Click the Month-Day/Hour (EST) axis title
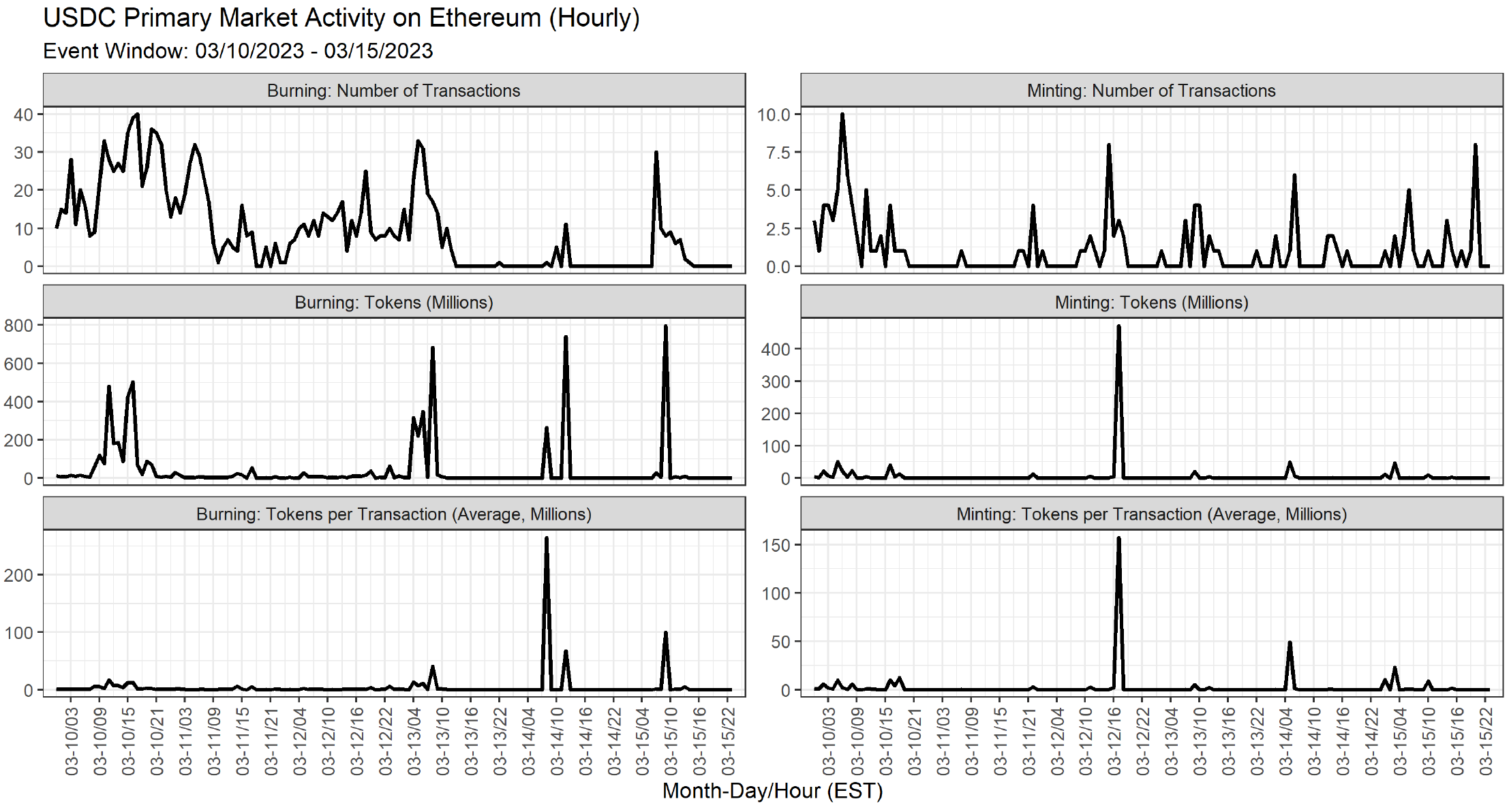 pos(772,791)
